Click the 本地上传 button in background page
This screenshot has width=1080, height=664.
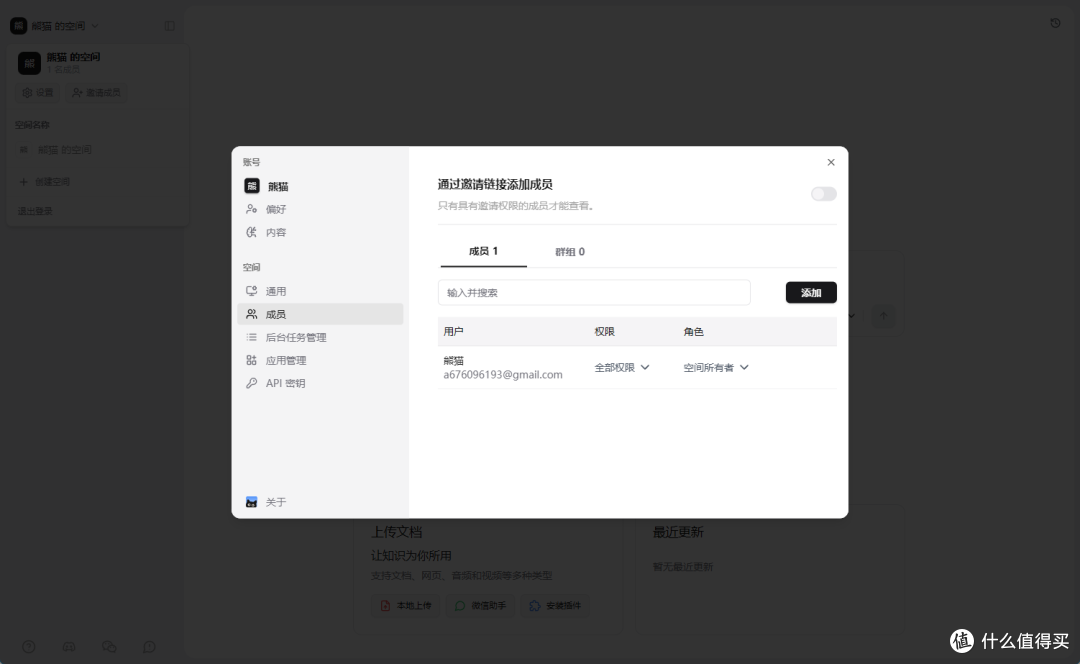point(406,606)
